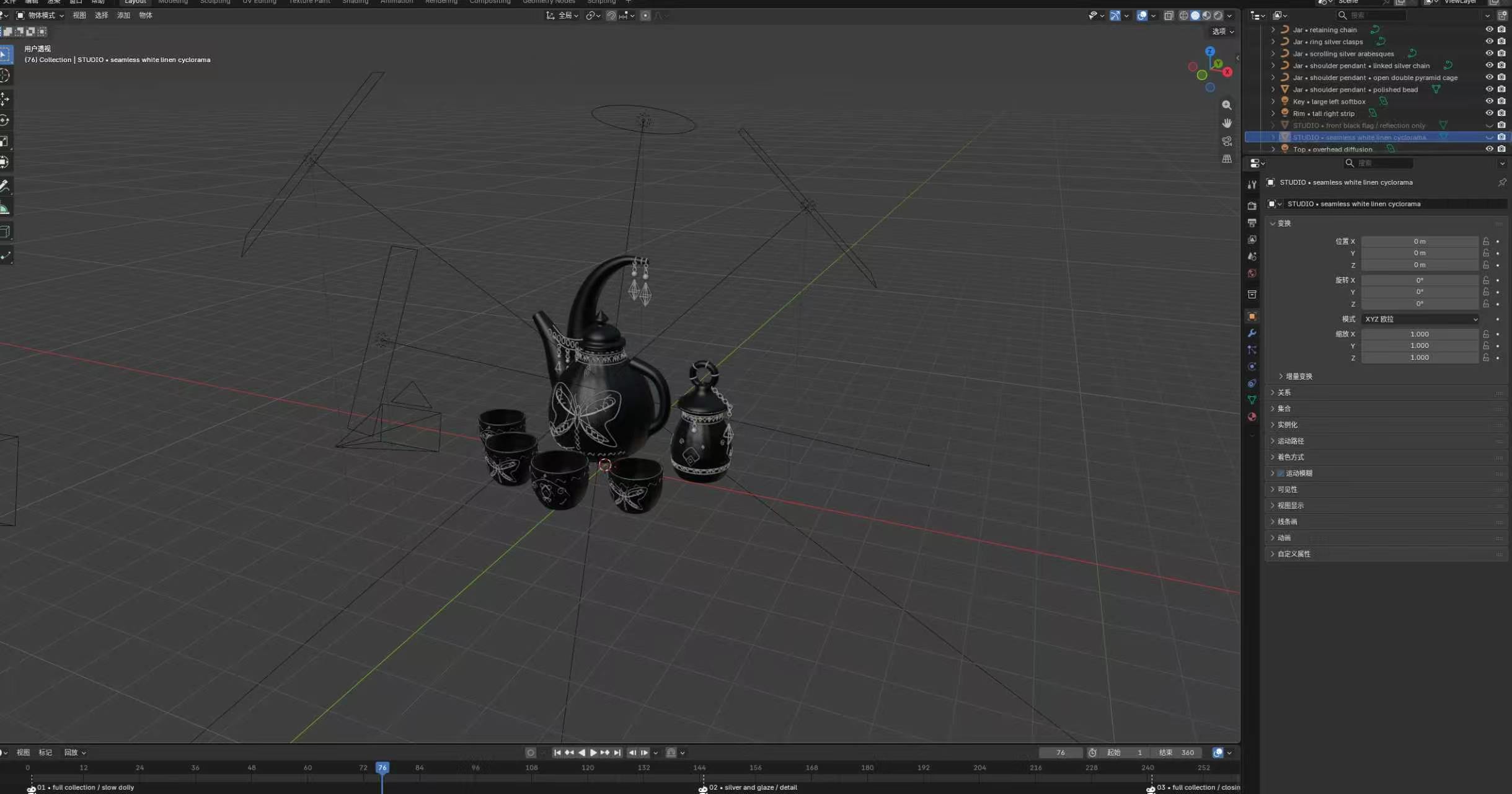Open the Object Data properties tab
The width and height of the screenshot is (1512, 794).
click(1252, 400)
